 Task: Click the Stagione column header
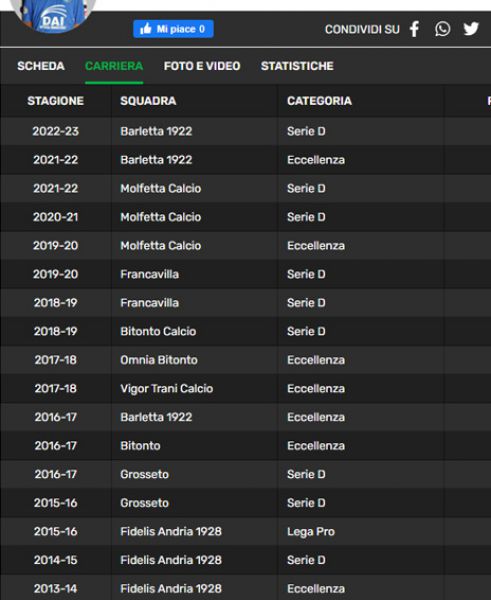pyautogui.click(x=55, y=101)
